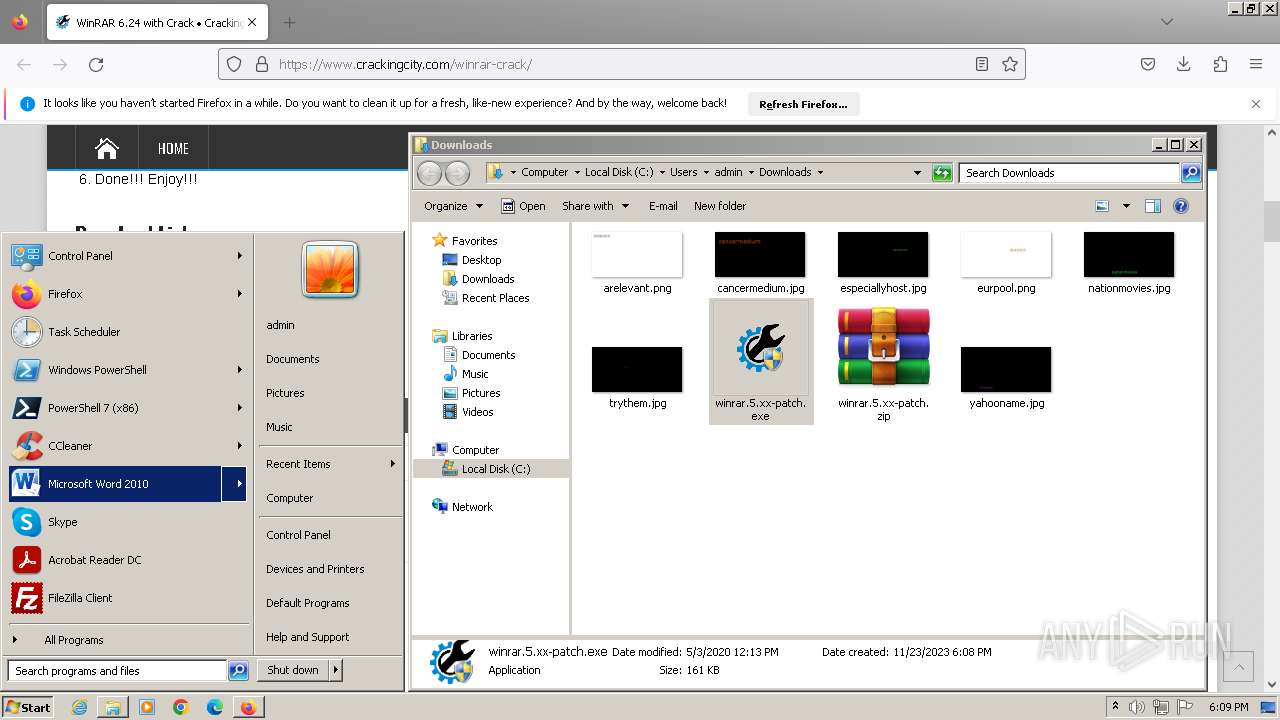Expand Recent Items submenu
1280x720 pixels.
(x=330, y=464)
